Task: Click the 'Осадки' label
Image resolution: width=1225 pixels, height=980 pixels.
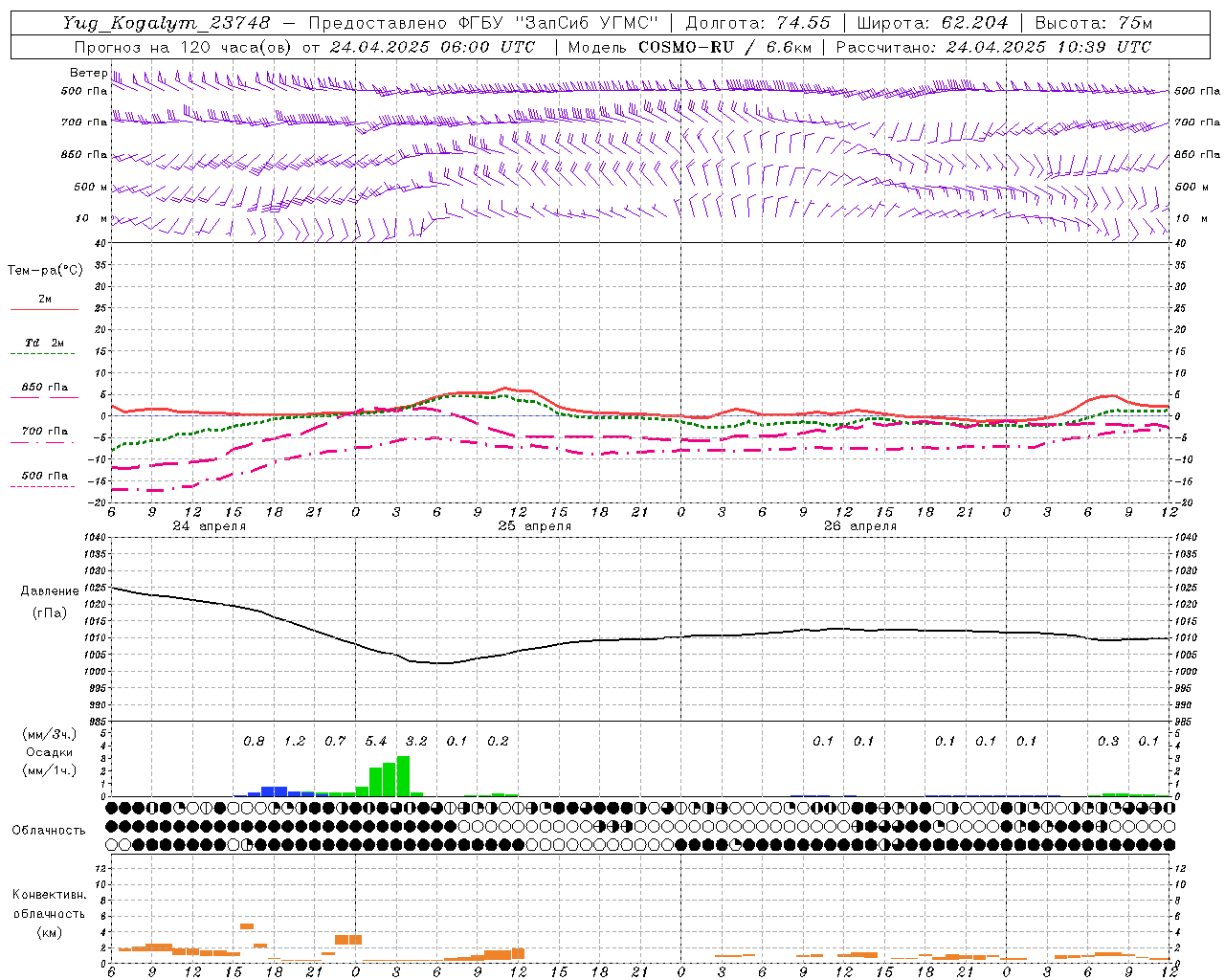Action: click(49, 752)
